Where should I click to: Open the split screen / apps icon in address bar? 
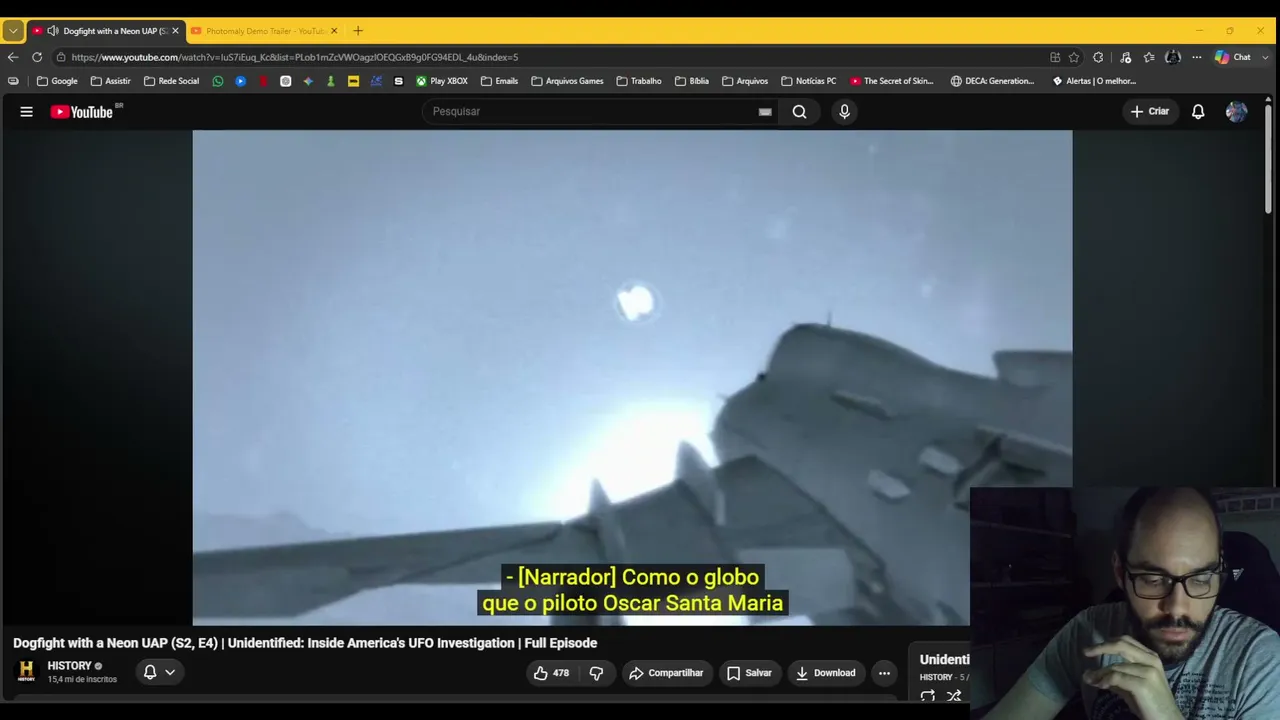1055,57
